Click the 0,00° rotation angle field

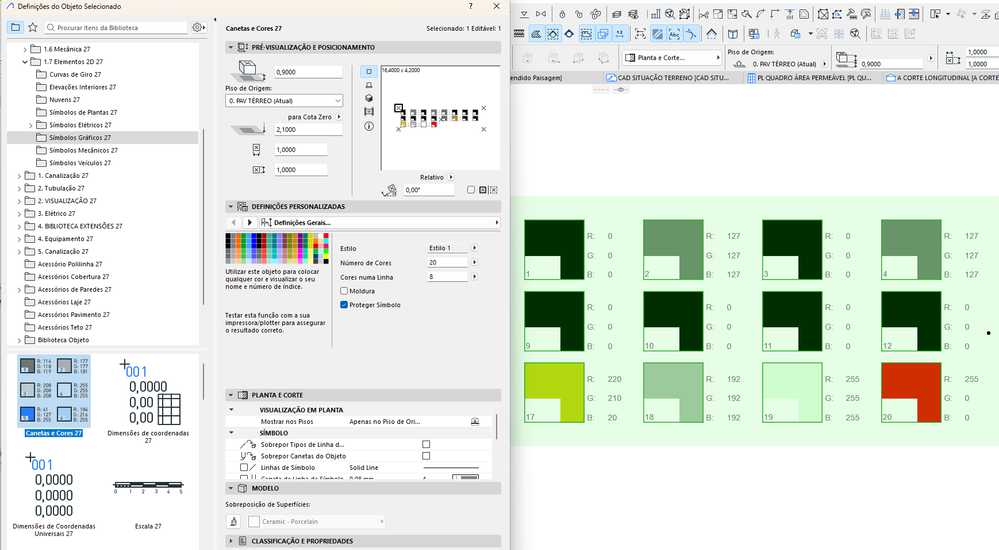point(429,190)
